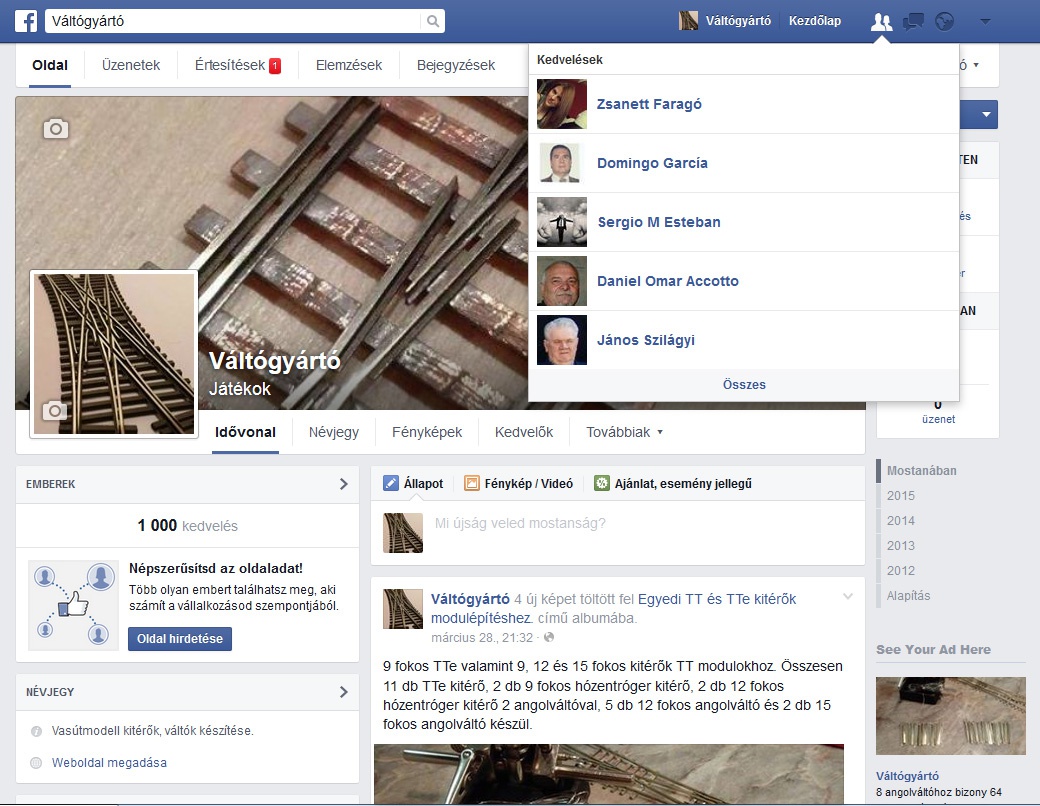1040x806 pixels.
Task: Open Zsanett Faragó's profile
Action: click(649, 104)
